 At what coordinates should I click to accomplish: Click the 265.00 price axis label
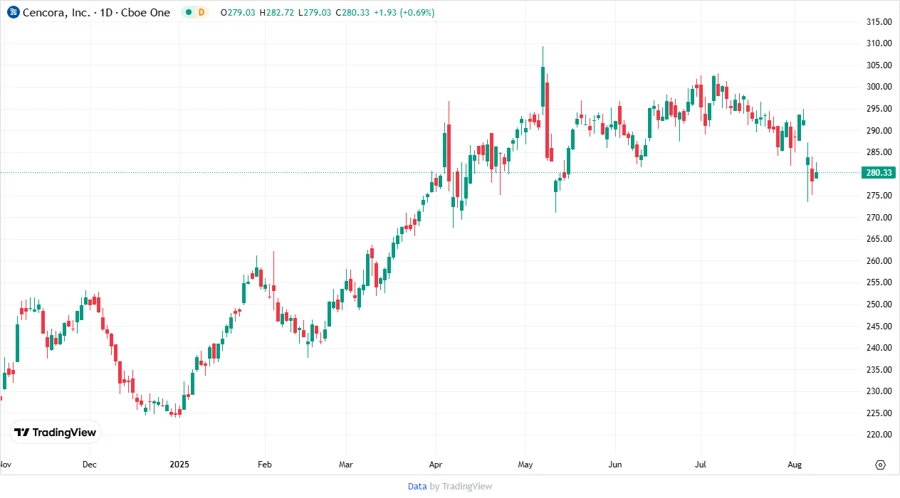click(x=879, y=239)
